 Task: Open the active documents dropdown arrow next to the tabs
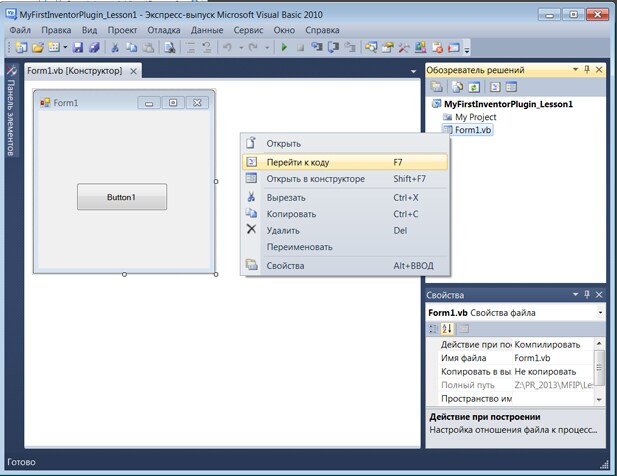point(413,72)
